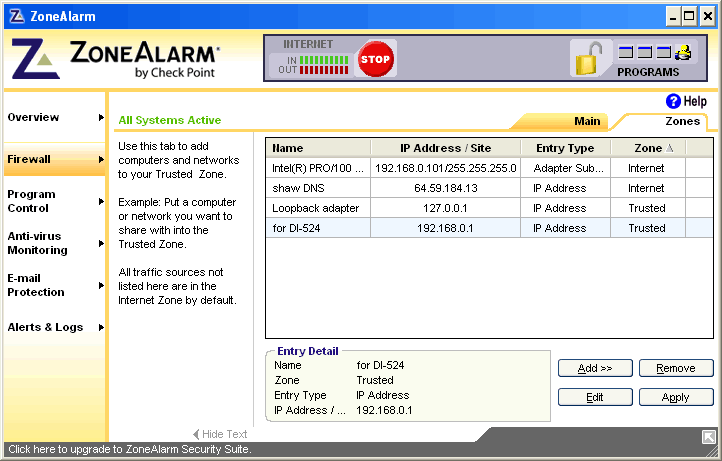
Task: Expand the Firewall menu arrow
Action: (101, 159)
